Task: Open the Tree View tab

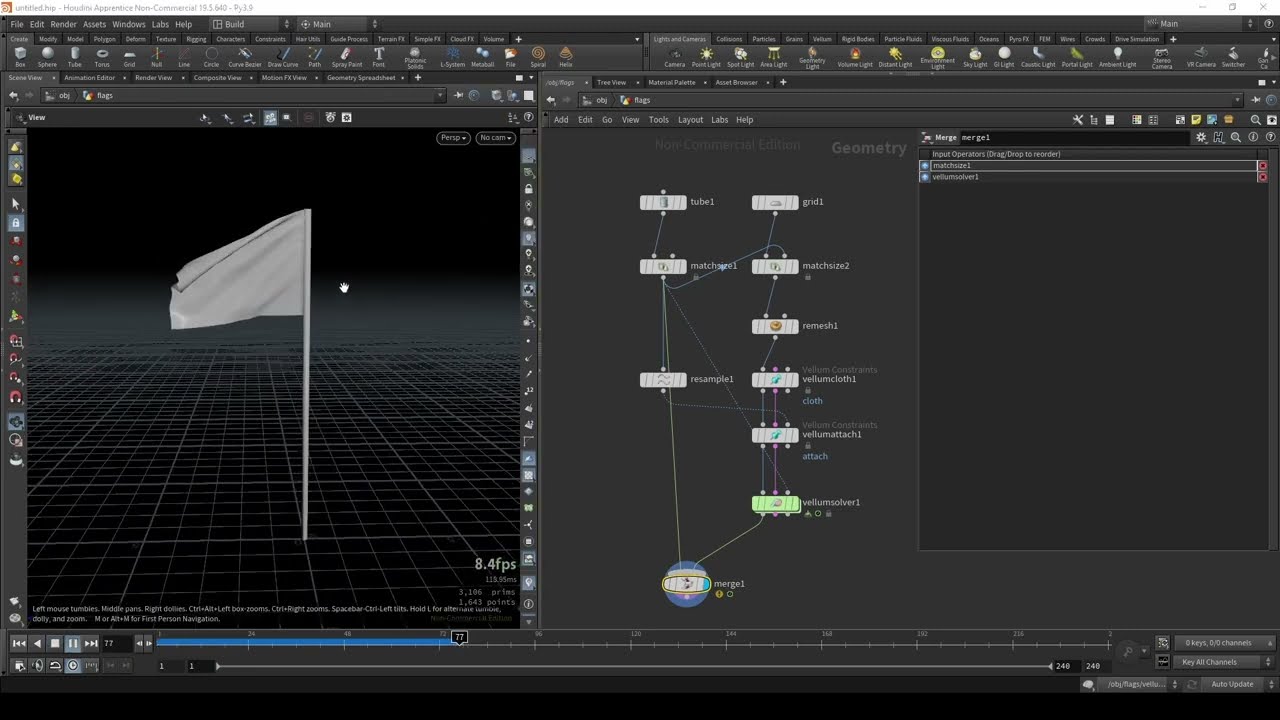Action: click(611, 82)
